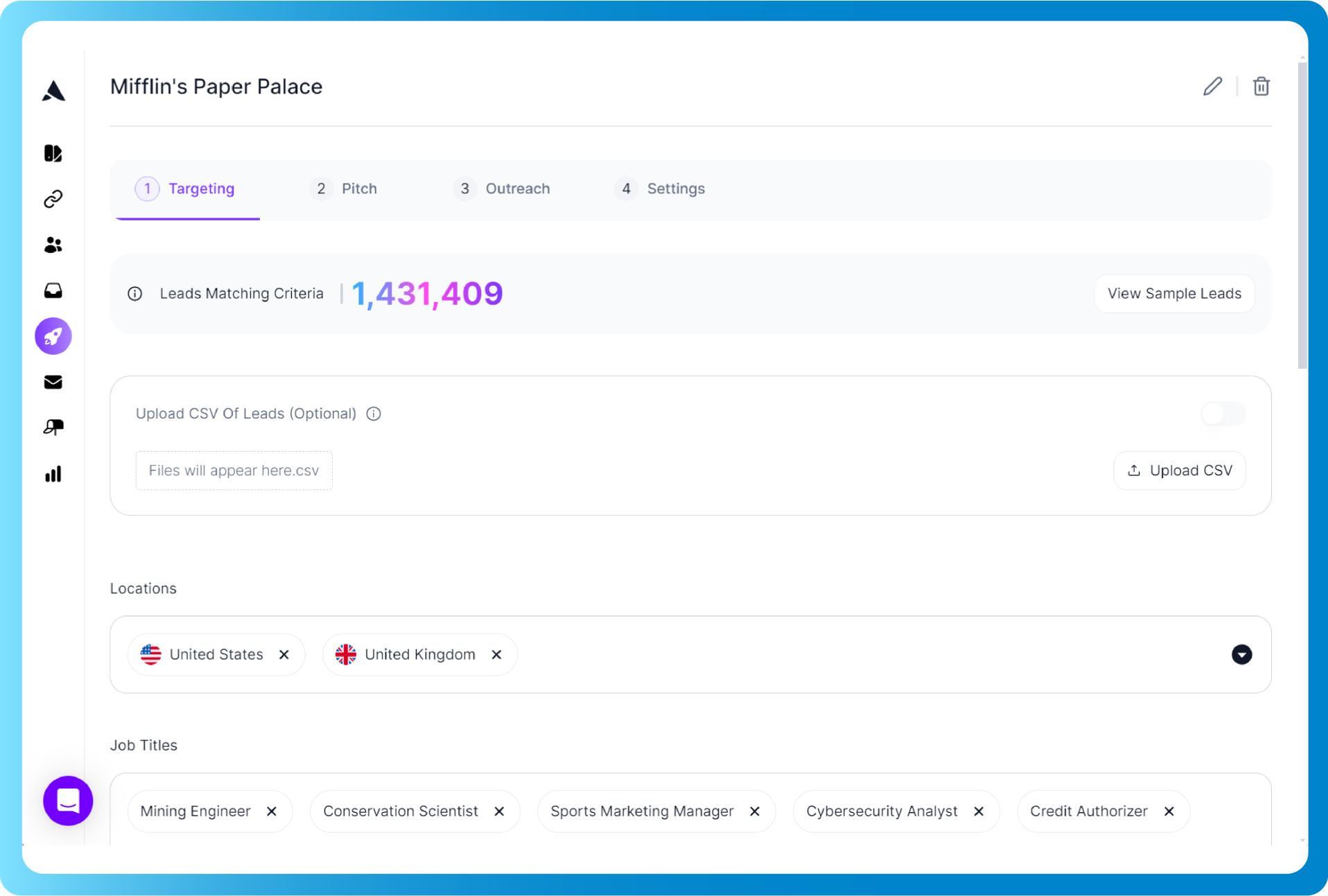Open the inbox tray sidebar icon

click(53, 290)
